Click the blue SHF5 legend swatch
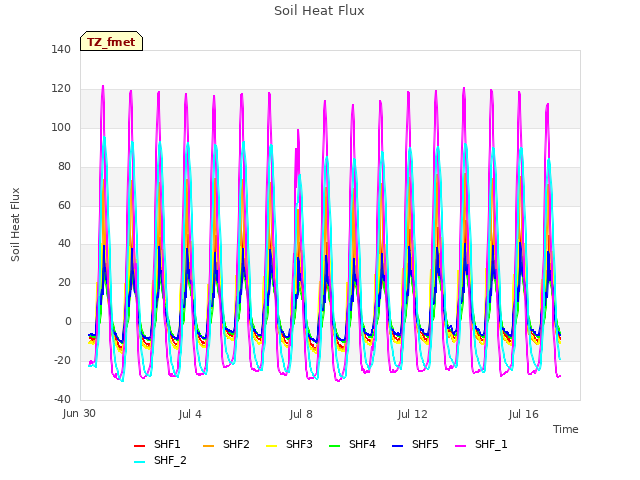 point(398,445)
